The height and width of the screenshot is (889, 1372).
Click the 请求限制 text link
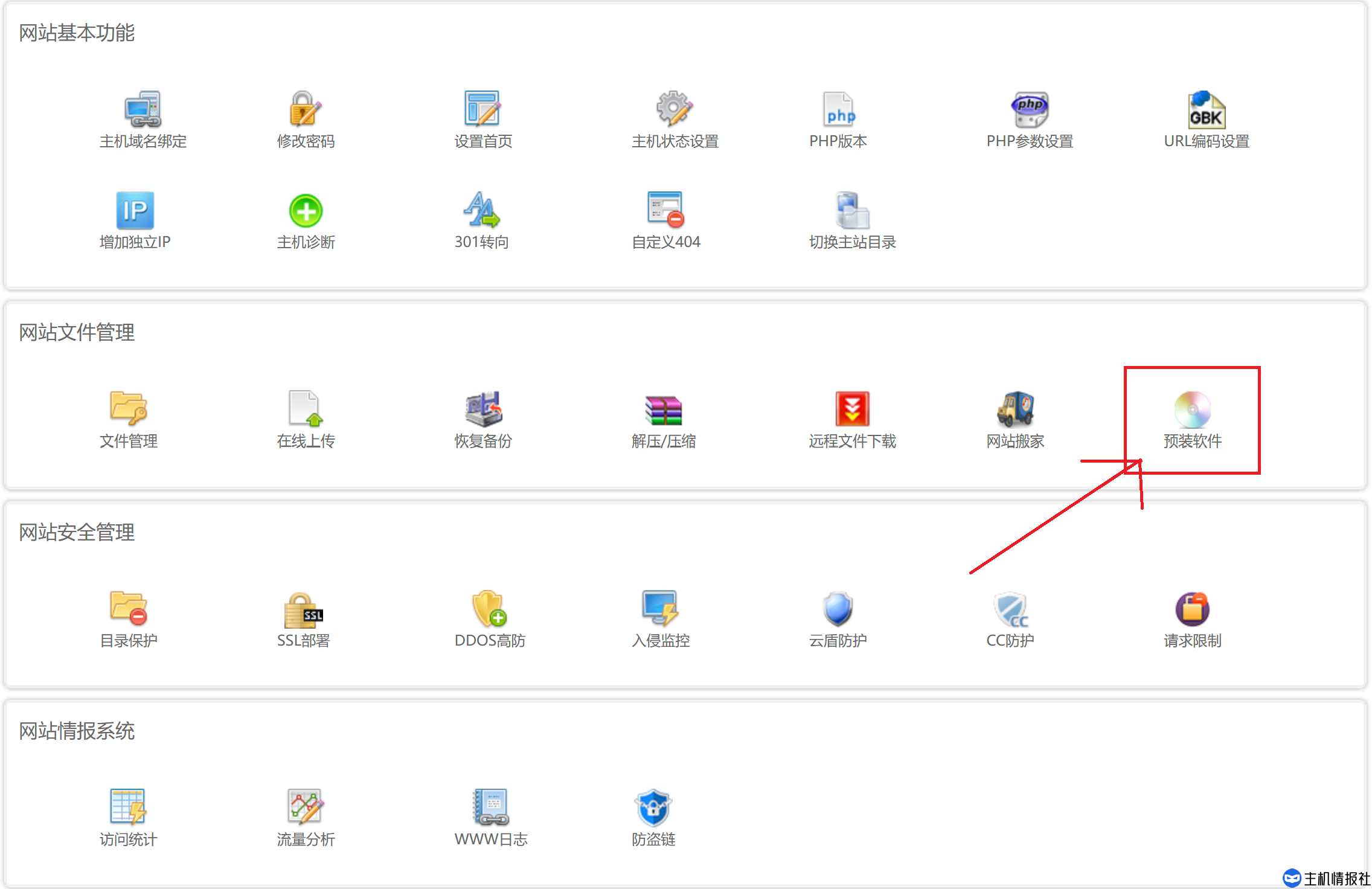1192,640
